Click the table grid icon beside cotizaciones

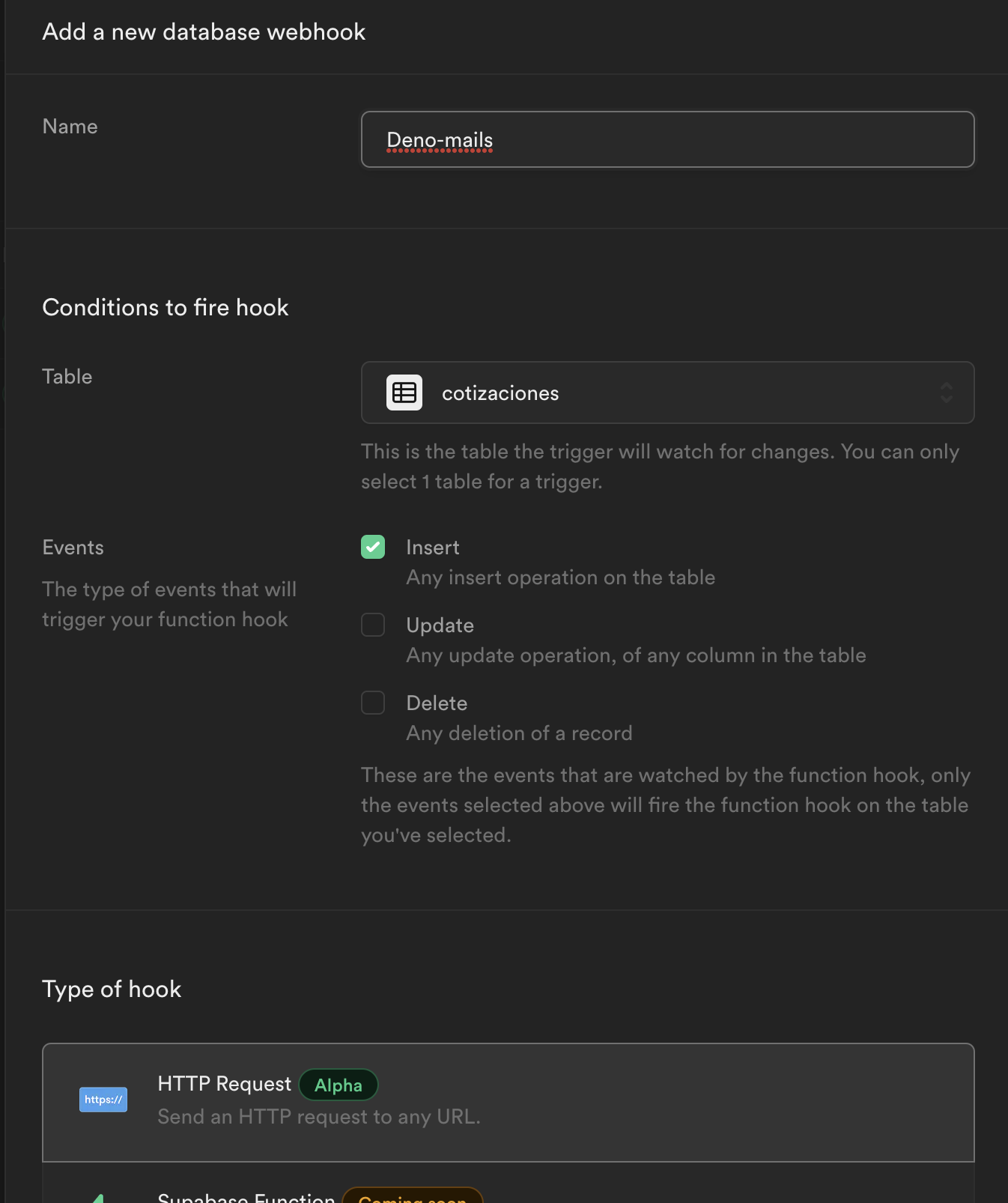tap(404, 393)
